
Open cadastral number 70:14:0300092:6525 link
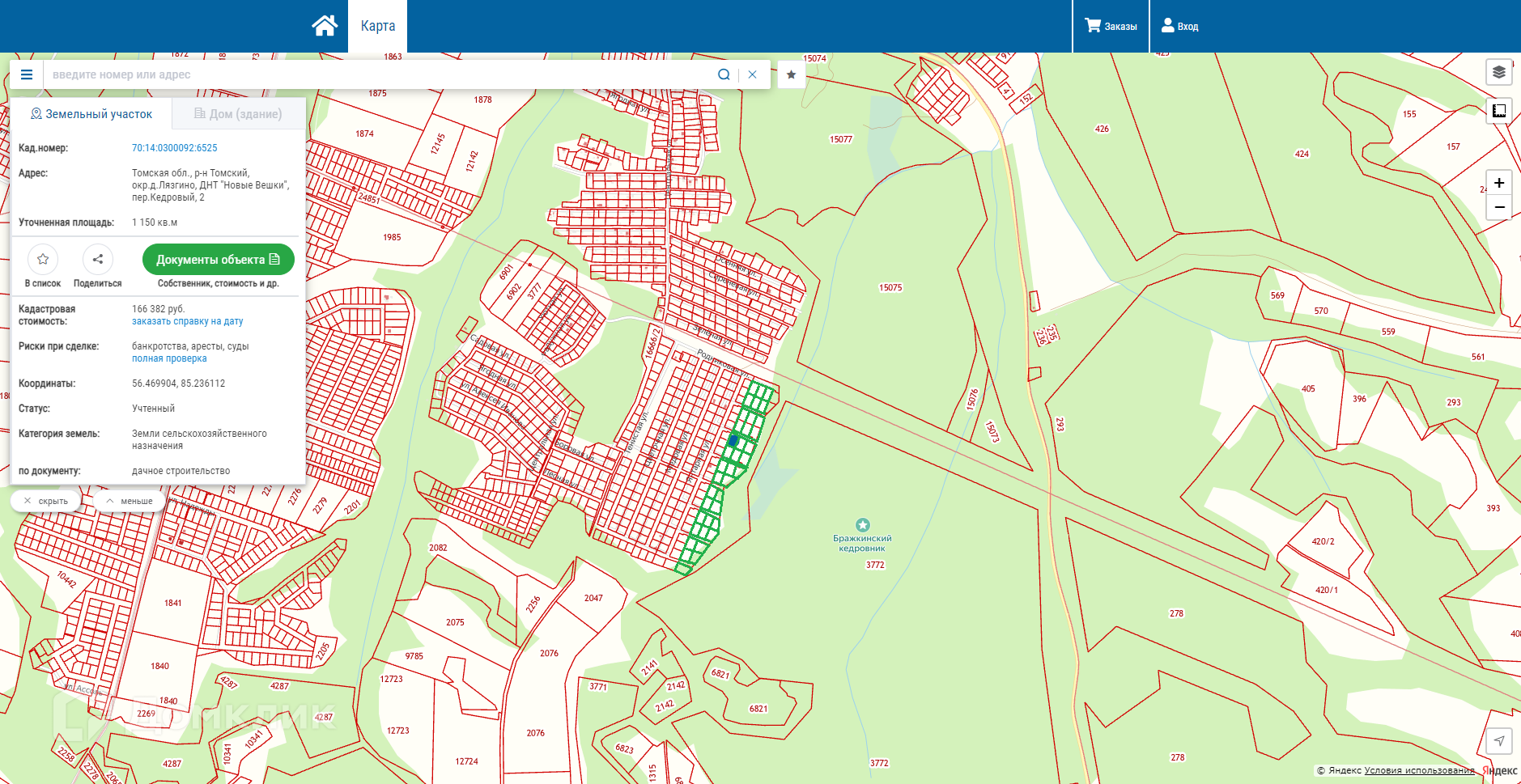click(175, 148)
